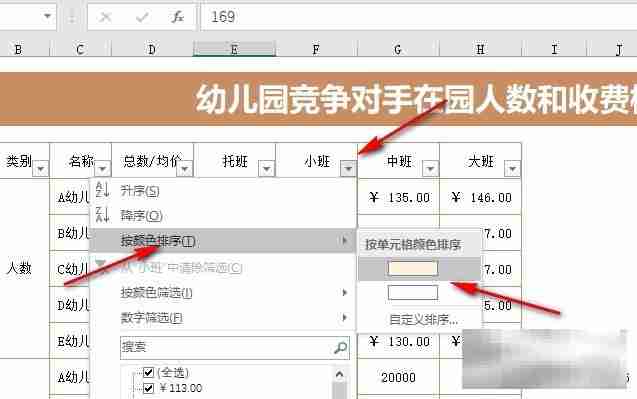Expand arrow beside 数字筛选
Screen dimensions: 637x399
tap(344, 317)
